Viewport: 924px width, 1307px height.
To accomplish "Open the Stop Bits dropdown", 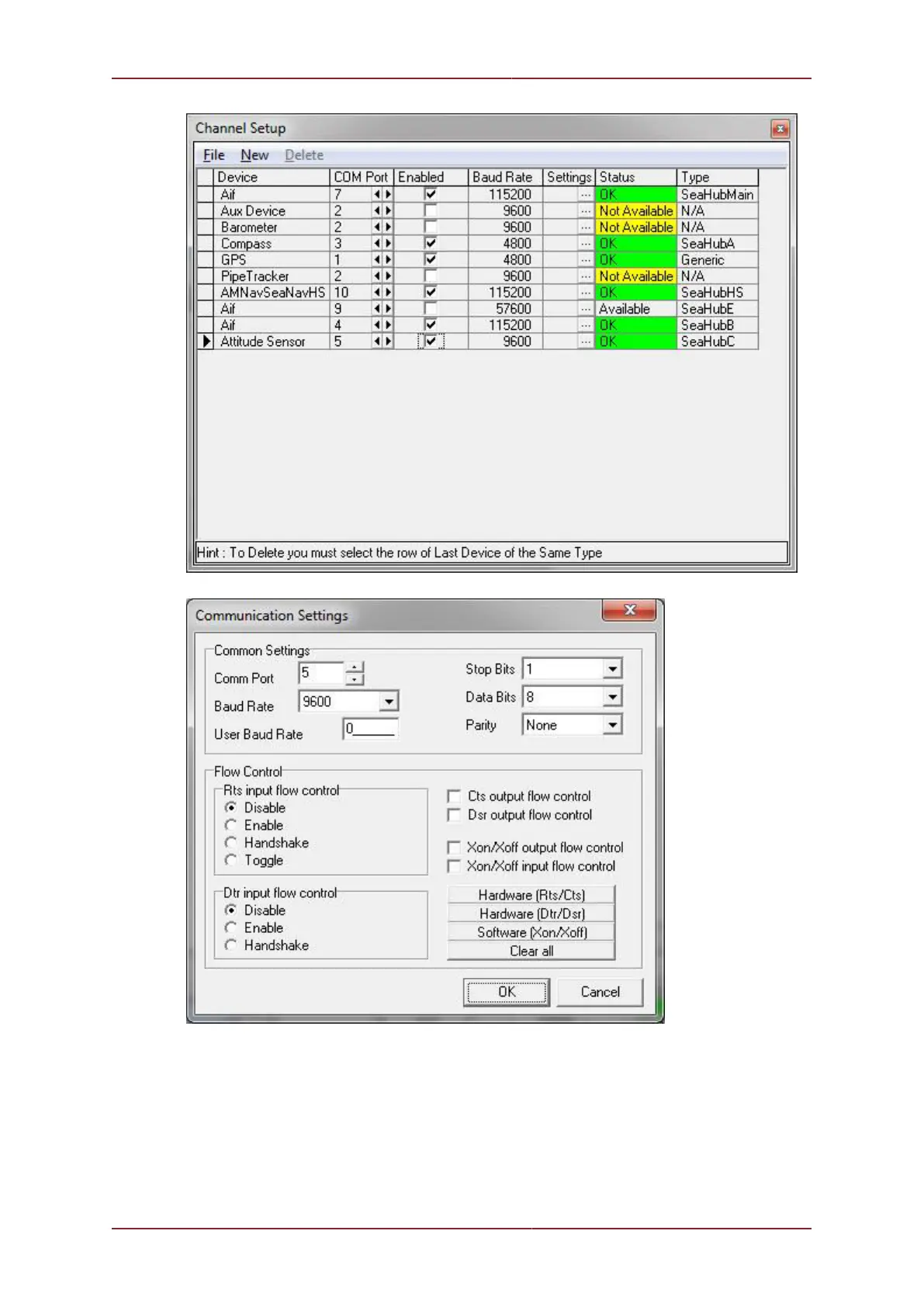I will point(612,669).
